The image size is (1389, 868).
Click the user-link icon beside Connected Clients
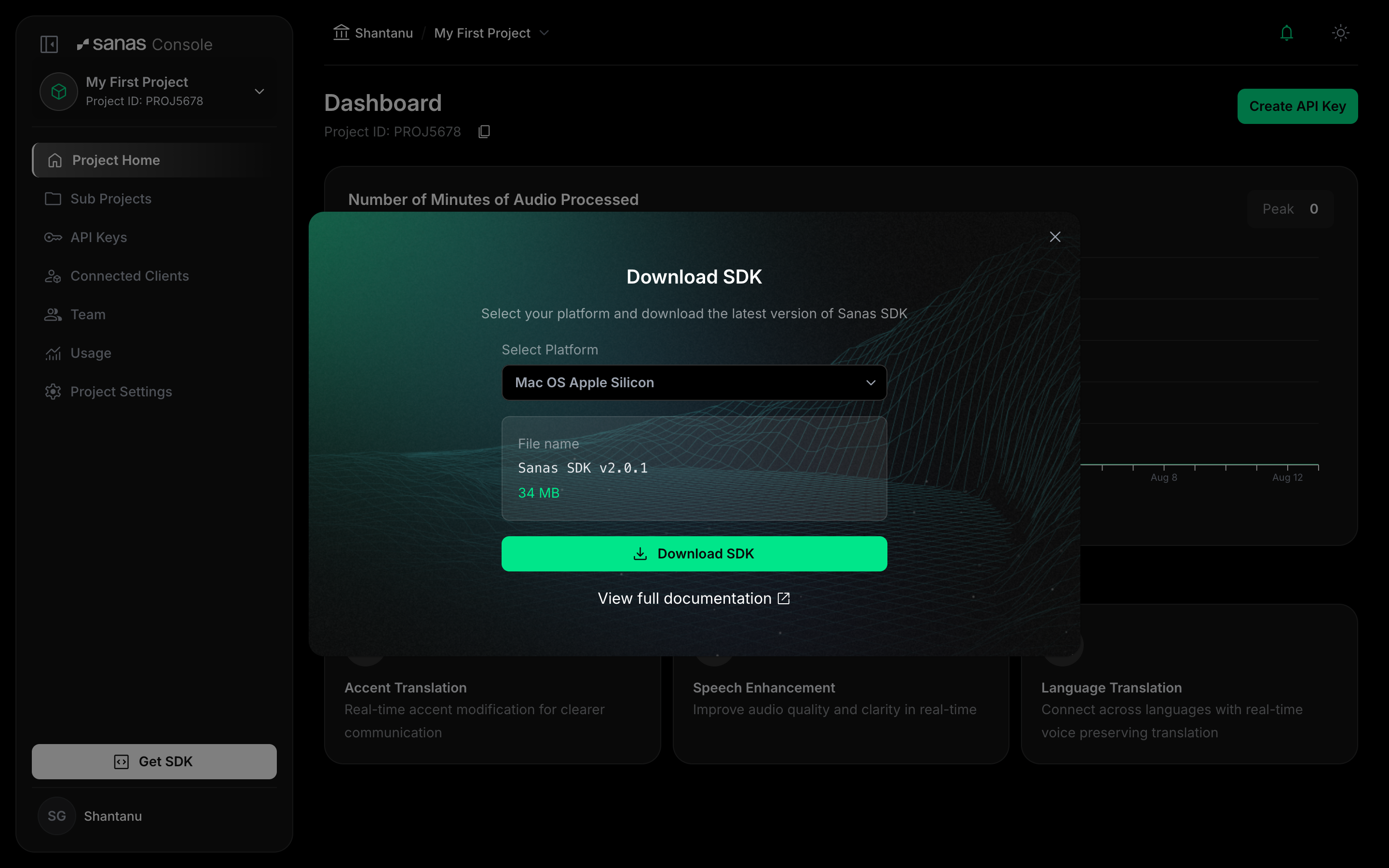click(53, 276)
